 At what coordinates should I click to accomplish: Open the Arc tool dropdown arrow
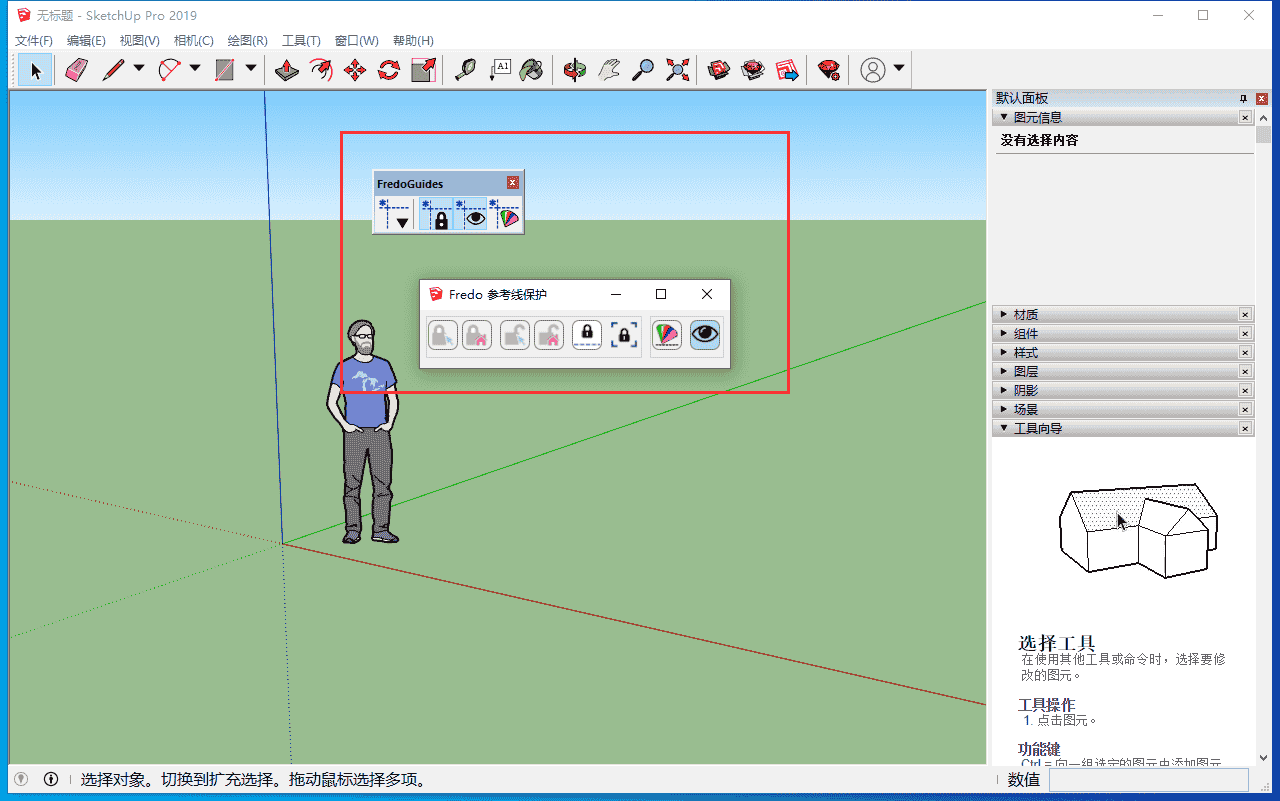coord(195,69)
